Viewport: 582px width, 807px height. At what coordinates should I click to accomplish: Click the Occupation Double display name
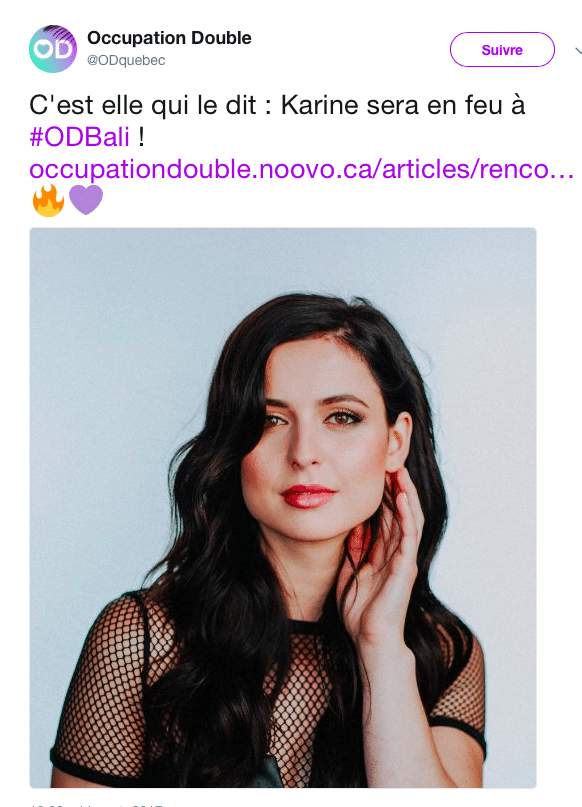169,38
